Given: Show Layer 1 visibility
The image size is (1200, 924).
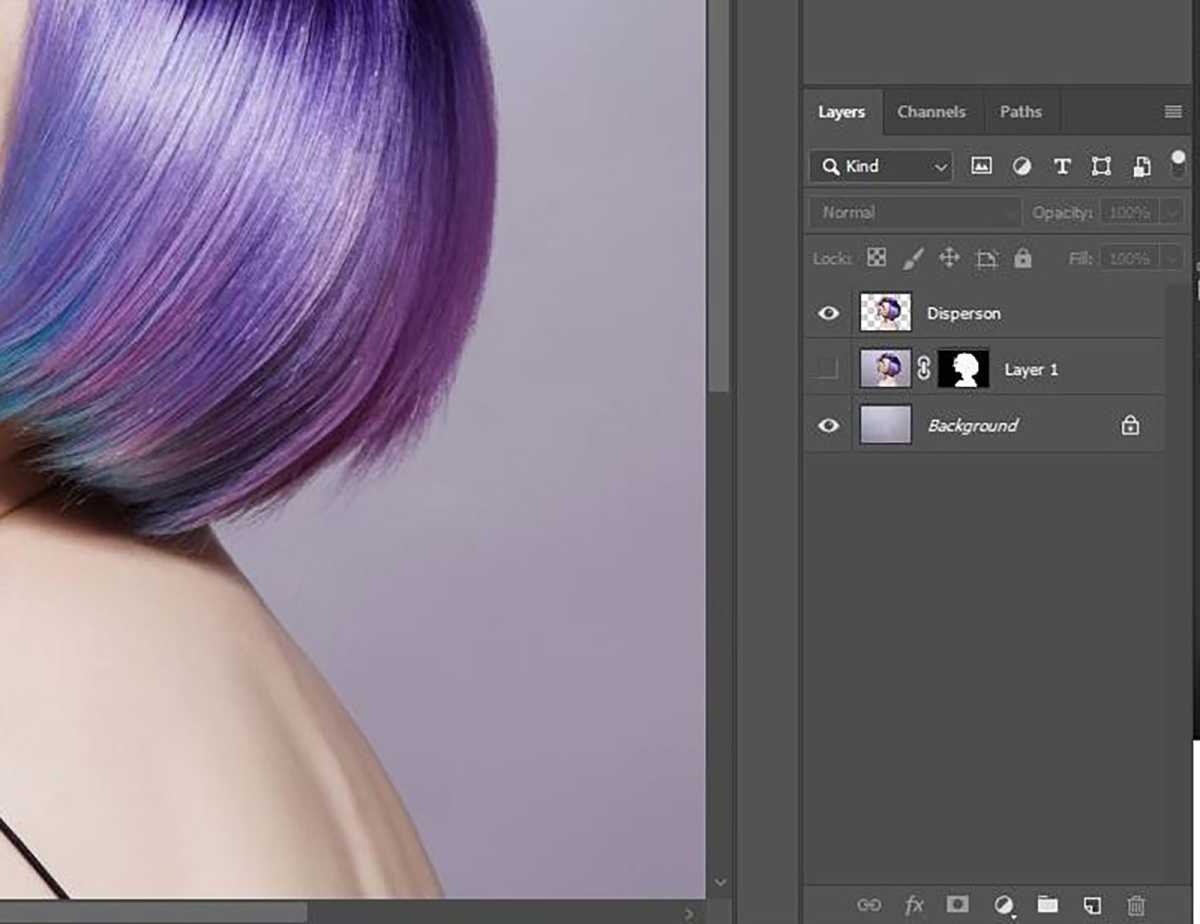Looking at the screenshot, I should [x=827, y=369].
